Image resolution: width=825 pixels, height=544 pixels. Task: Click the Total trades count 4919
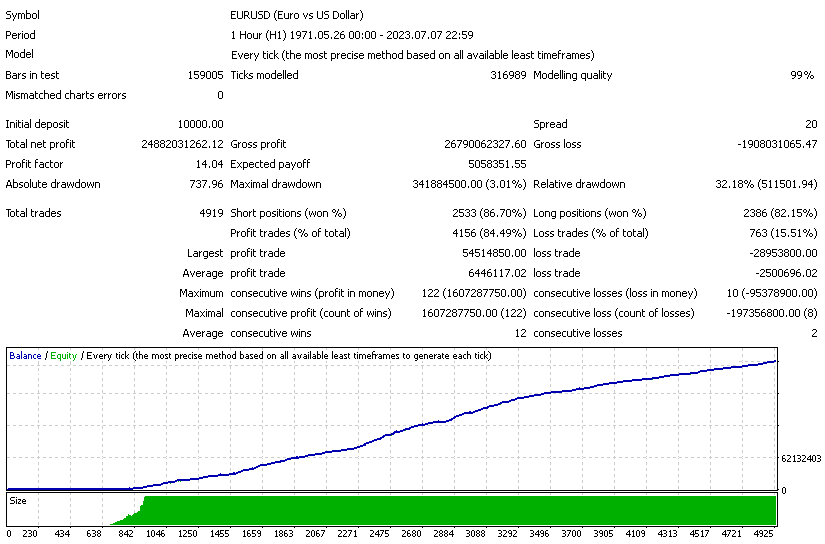coord(212,213)
